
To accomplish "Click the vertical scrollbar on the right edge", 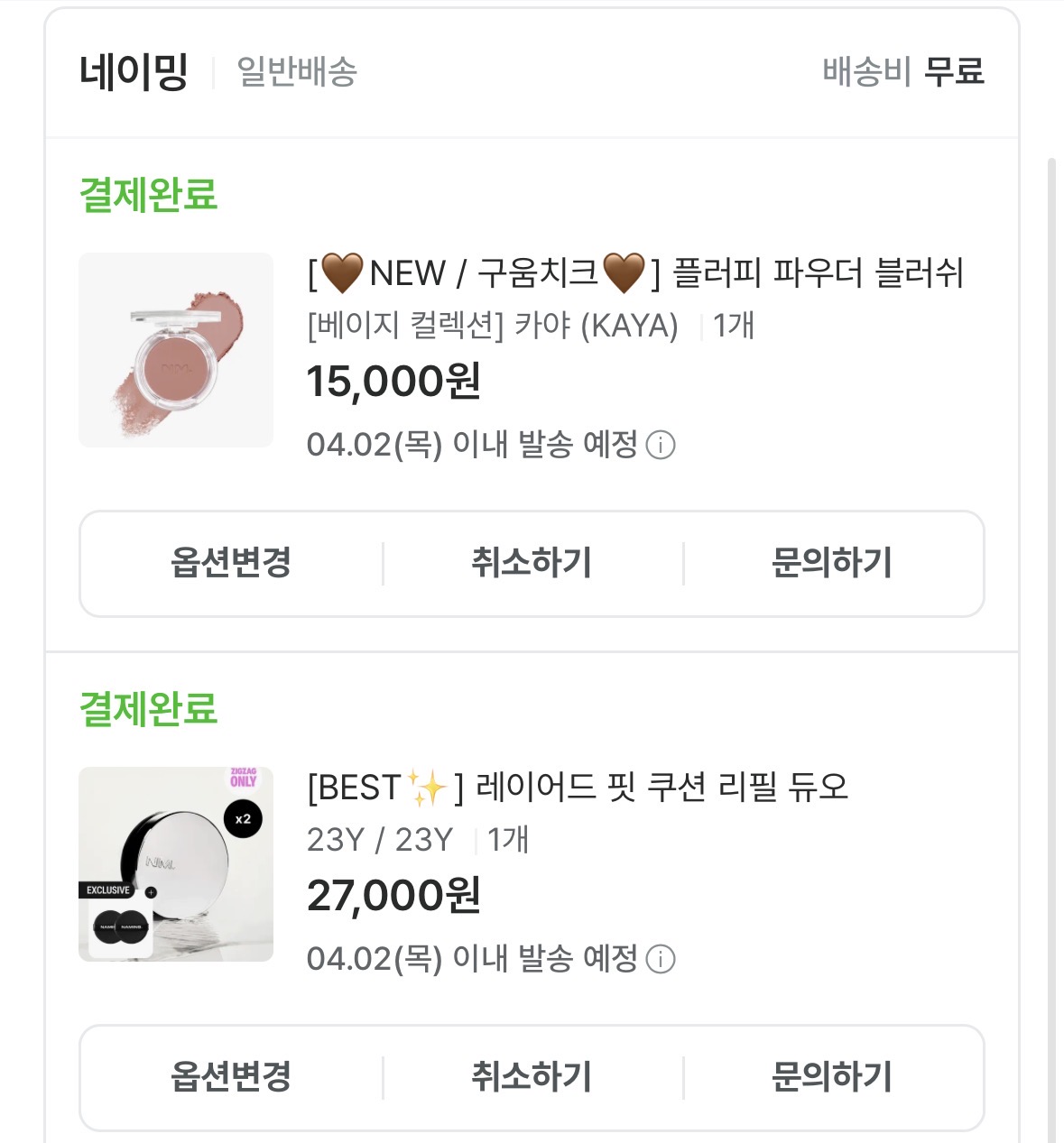I will click(x=1051, y=631).
